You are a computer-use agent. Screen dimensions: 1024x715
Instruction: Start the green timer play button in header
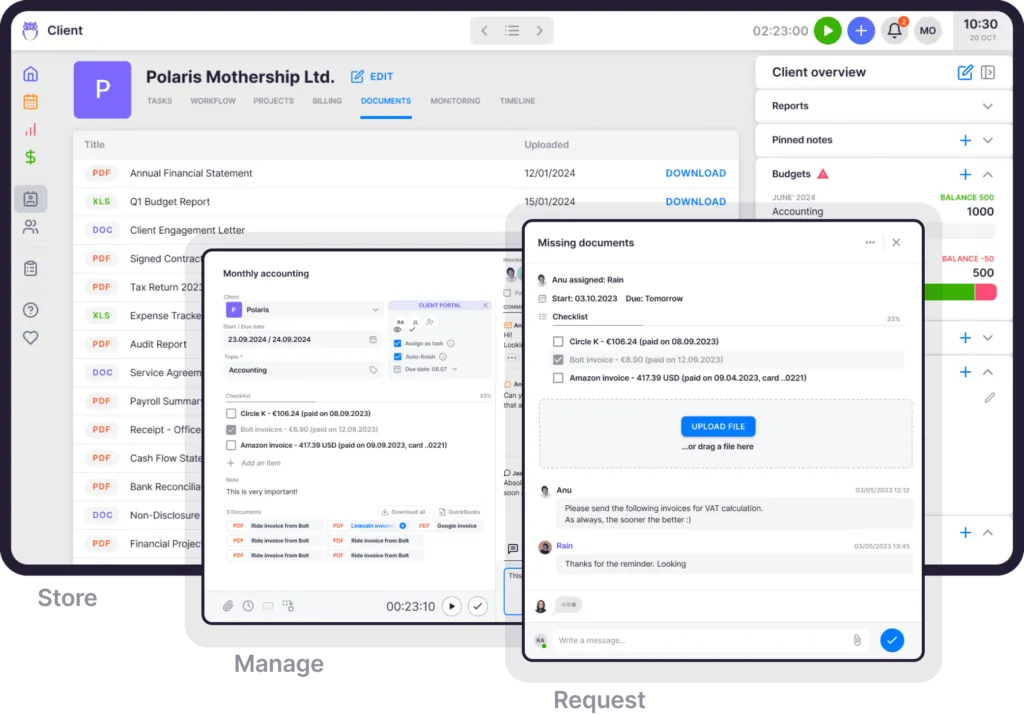point(827,31)
